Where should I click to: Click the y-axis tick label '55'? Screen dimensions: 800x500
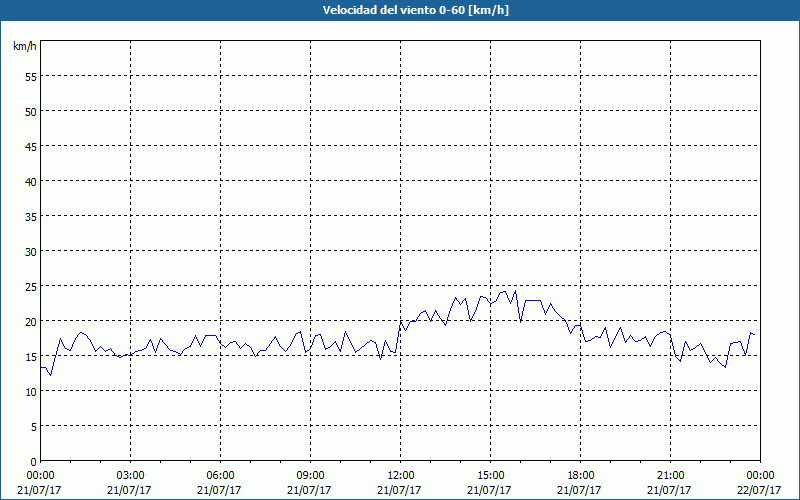[x=31, y=77]
